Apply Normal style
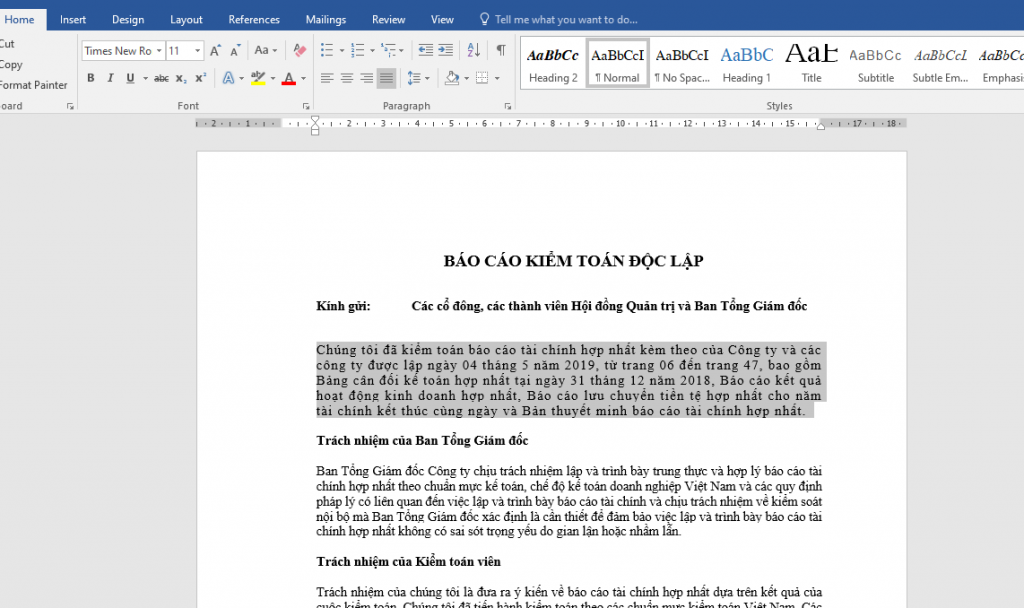Screen dimensions: 1024x608 click(617, 65)
